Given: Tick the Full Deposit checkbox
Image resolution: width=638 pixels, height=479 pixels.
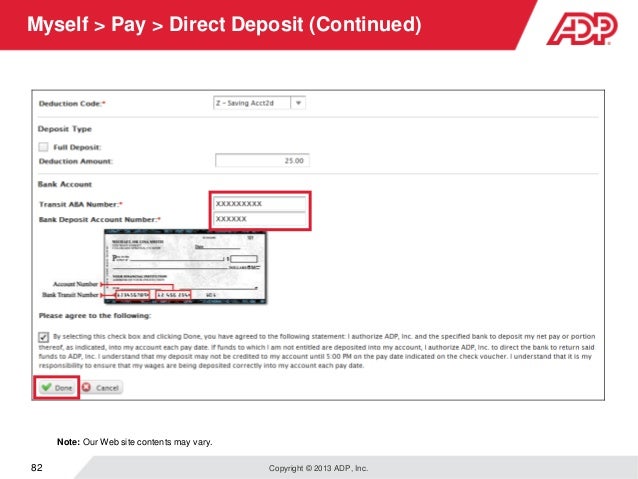Looking at the screenshot, I should pyautogui.click(x=43, y=147).
